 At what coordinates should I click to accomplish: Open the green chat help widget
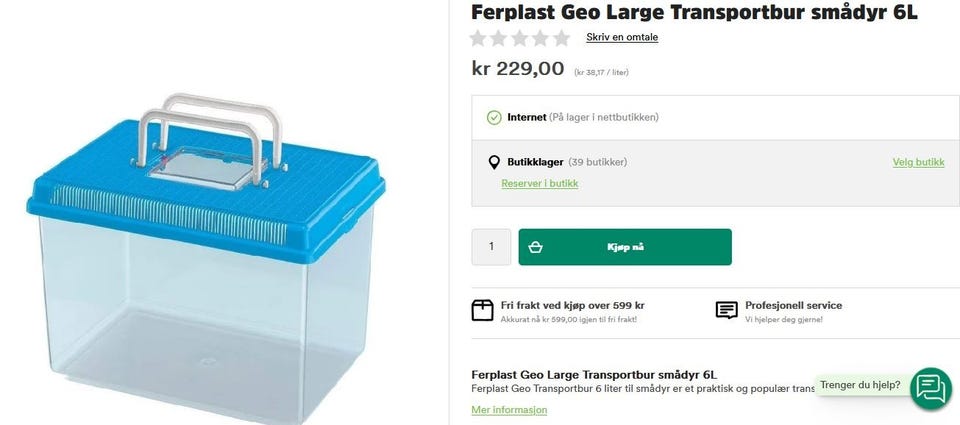coord(931,387)
